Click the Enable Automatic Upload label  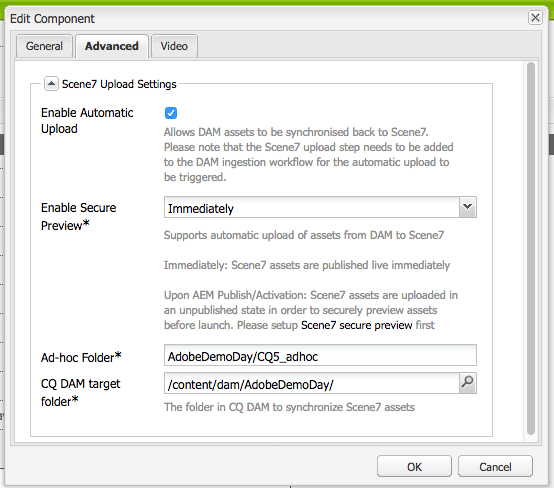(x=87, y=121)
